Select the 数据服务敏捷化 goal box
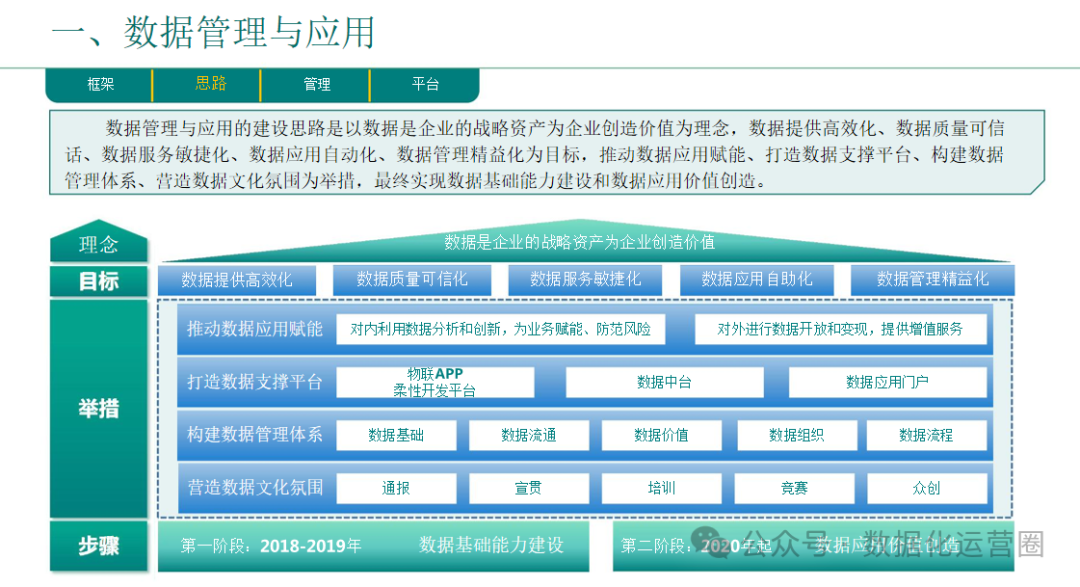The height and width of the screenshot is (587, 1080). click(x=585, y=280)
